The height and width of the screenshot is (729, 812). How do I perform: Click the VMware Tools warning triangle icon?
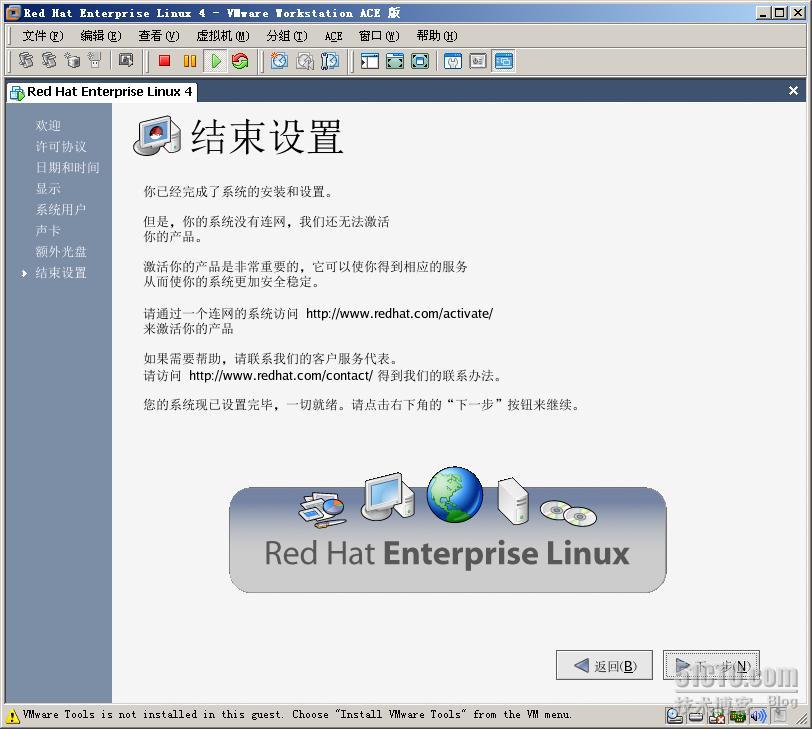pyautogui.click(x=12, y=717)
